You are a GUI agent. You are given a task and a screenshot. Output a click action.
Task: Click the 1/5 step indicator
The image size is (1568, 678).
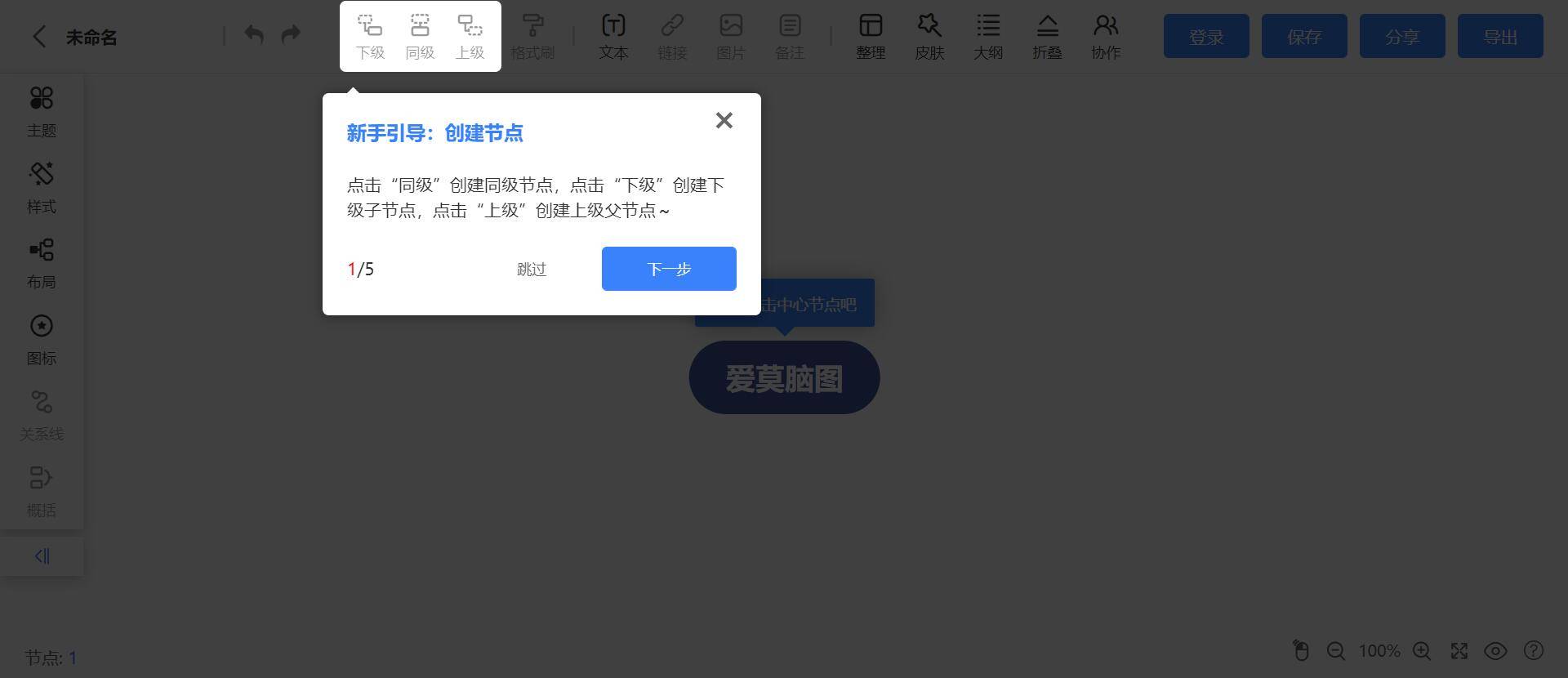(360, 270)
